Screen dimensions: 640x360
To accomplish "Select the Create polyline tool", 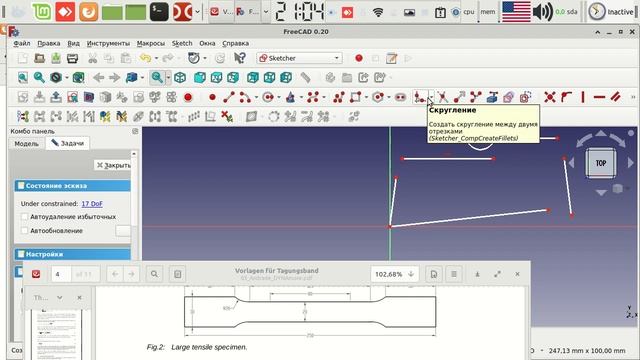I will (x=338, y=97).
